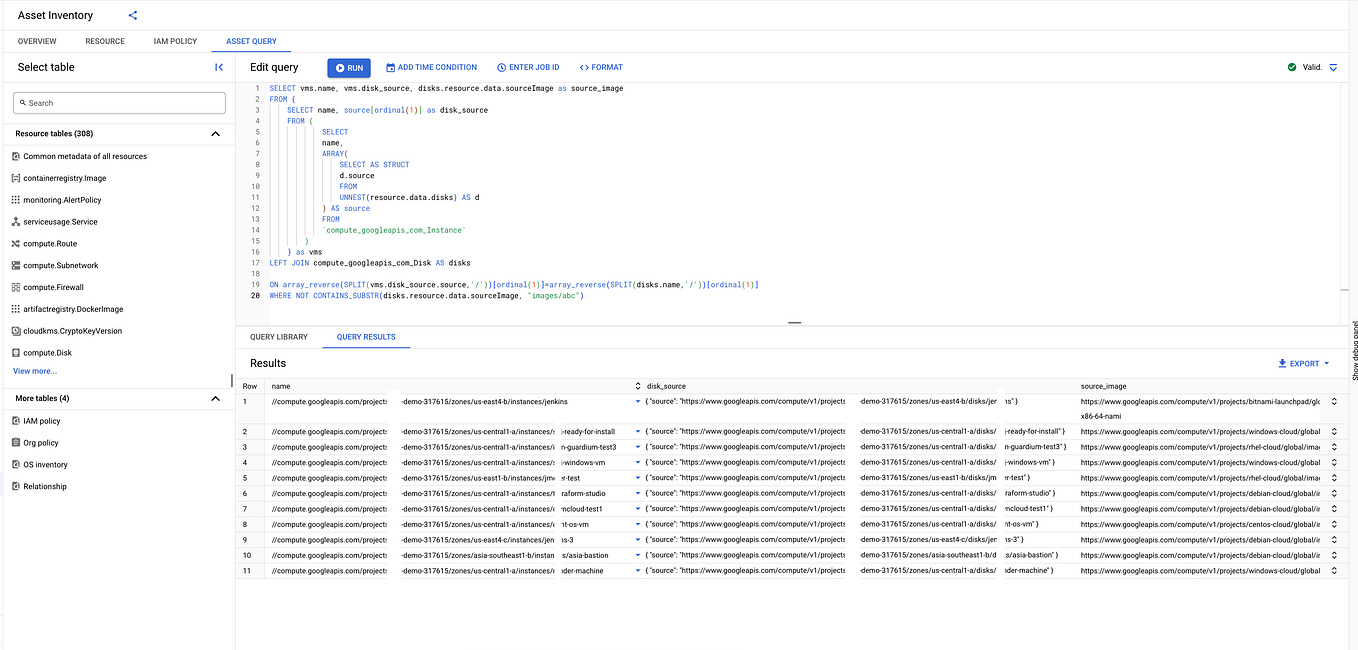Open the disk_source dropdown on row 1

(x=636, y=401)
